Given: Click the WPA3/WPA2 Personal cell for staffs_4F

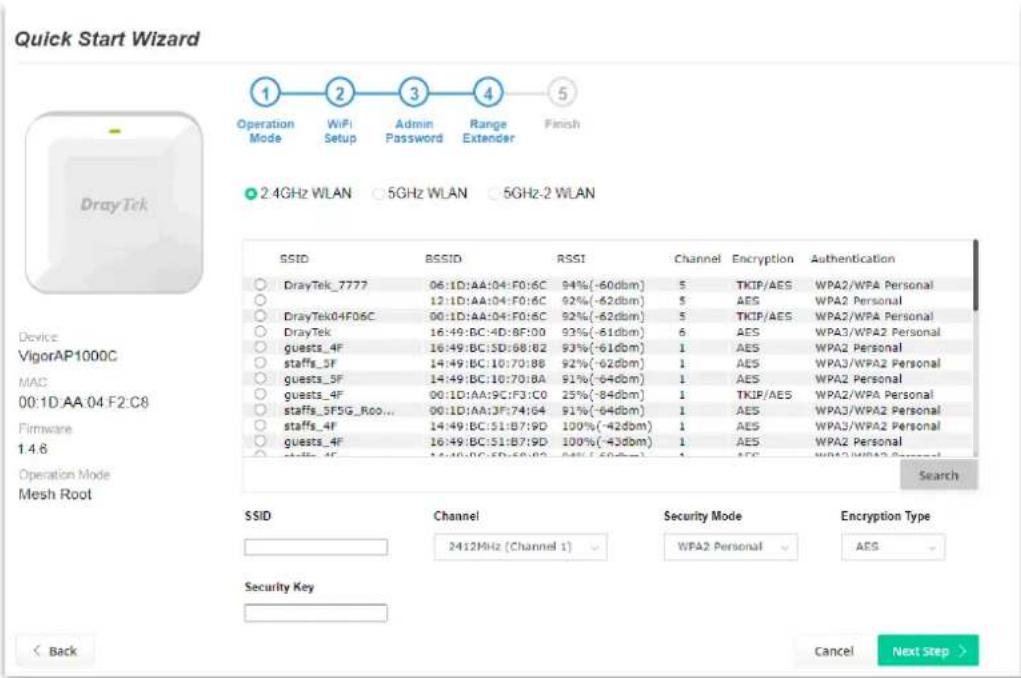Looking at the screenshot, I should 877,426.
